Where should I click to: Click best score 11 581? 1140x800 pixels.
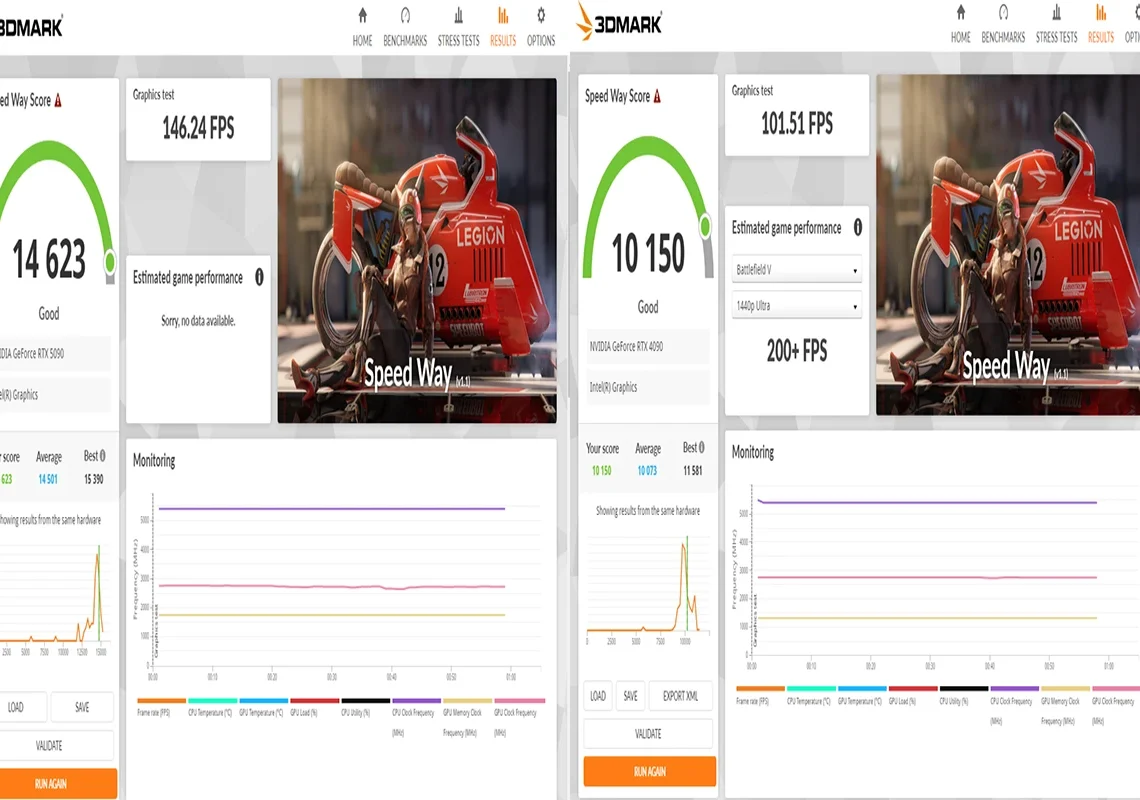(x=692, y=471)
